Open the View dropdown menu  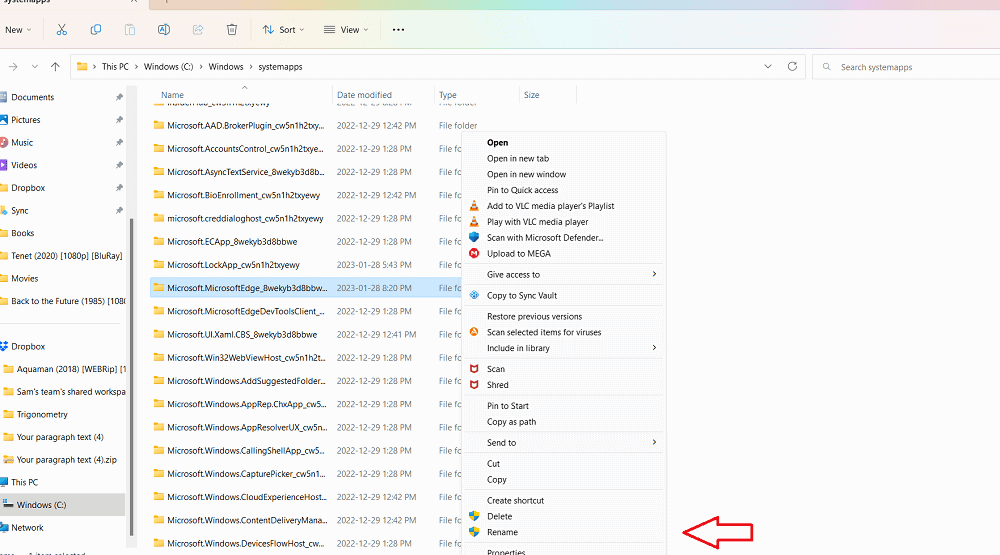346,29
